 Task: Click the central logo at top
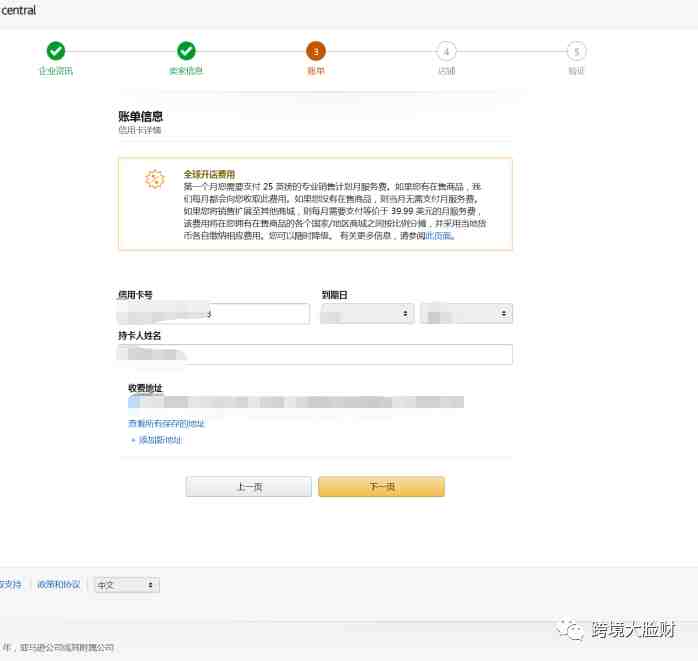(18, 10)
